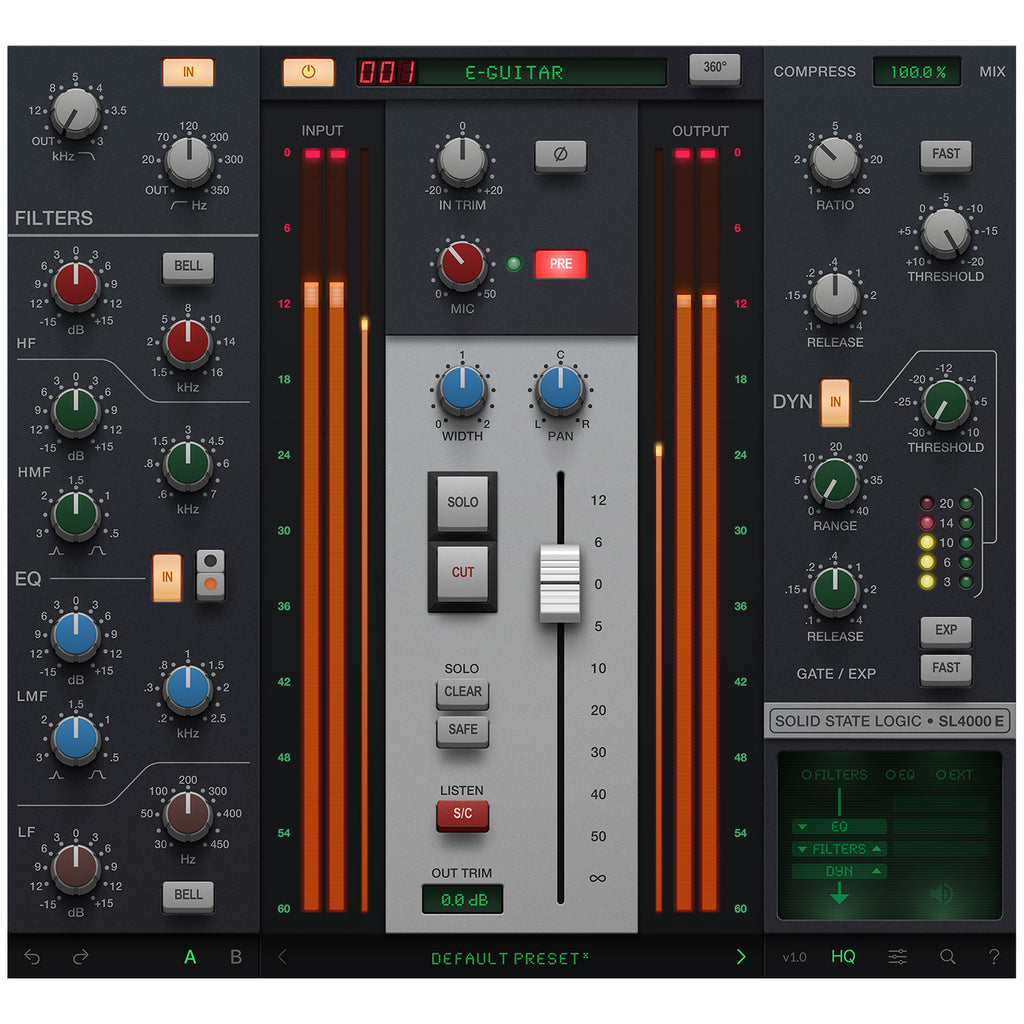Screen dimensions: 1024x1024
Task: Click the white output fader handle
Action: [560, 583]
